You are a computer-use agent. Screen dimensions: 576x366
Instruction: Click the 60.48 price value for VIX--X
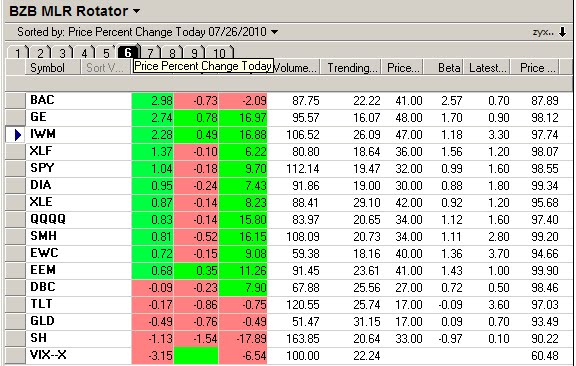(x=545, y=356)
